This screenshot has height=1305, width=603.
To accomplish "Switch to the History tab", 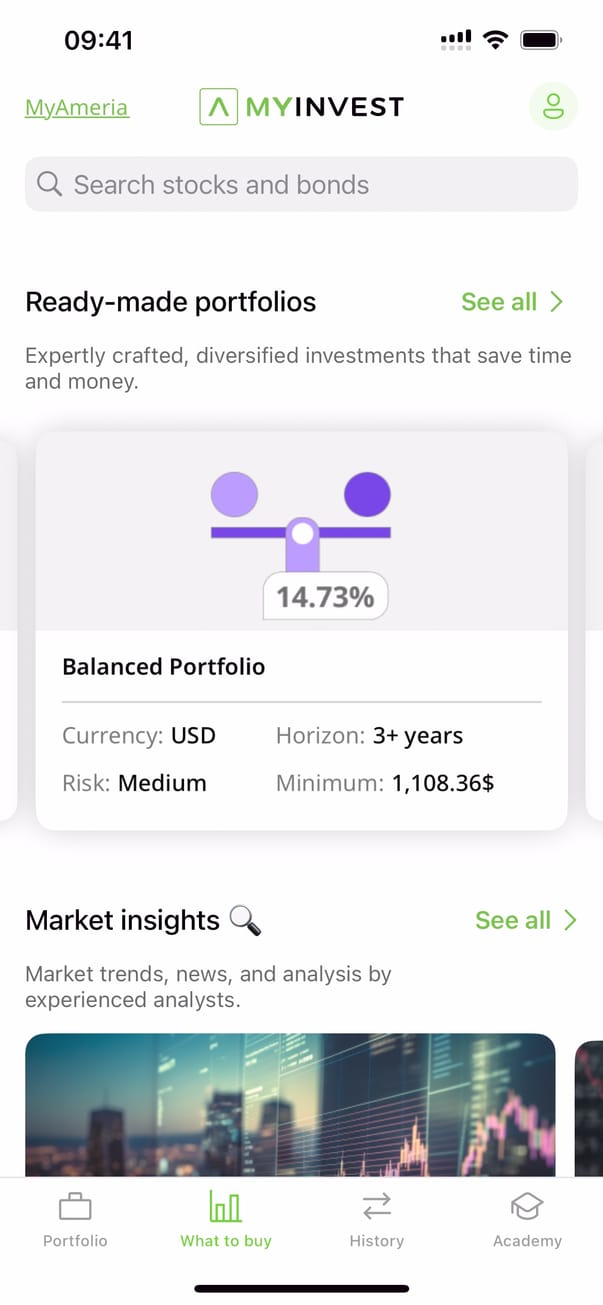I will coord(376,1240).
